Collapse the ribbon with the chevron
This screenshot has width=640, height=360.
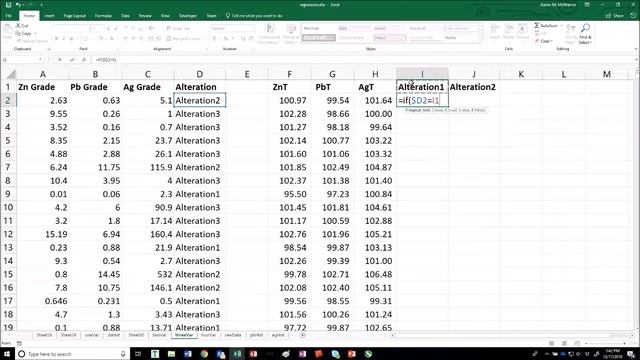click(x=636, y=49)
